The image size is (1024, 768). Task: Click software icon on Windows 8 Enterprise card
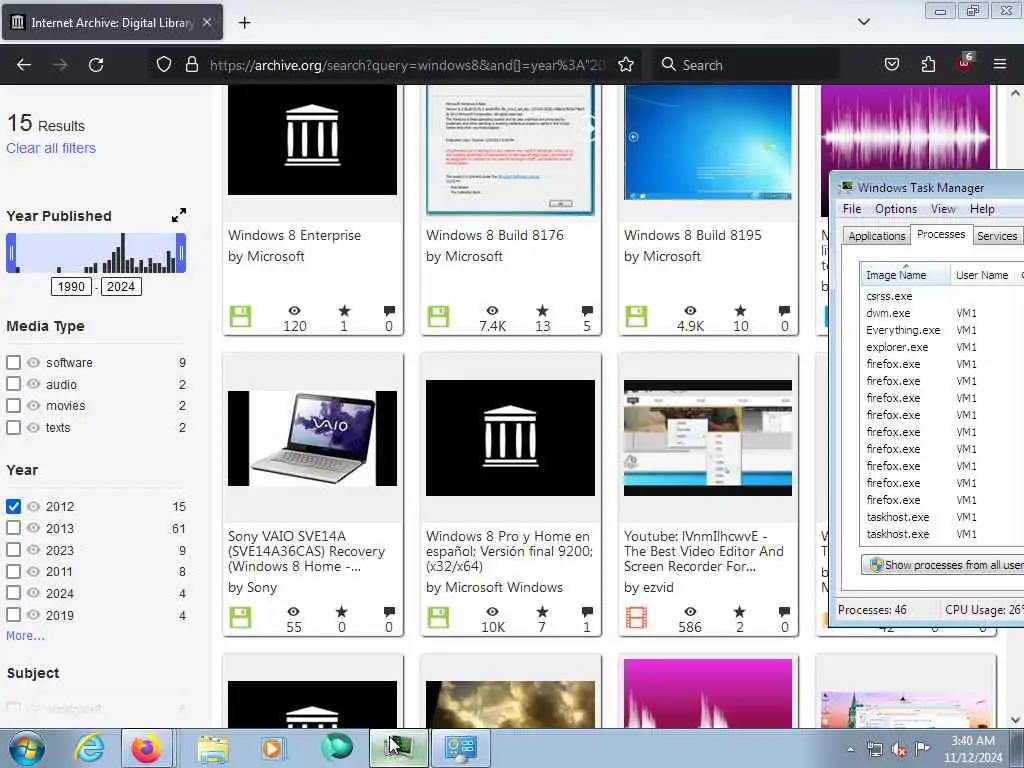click(x=240, y=317)
